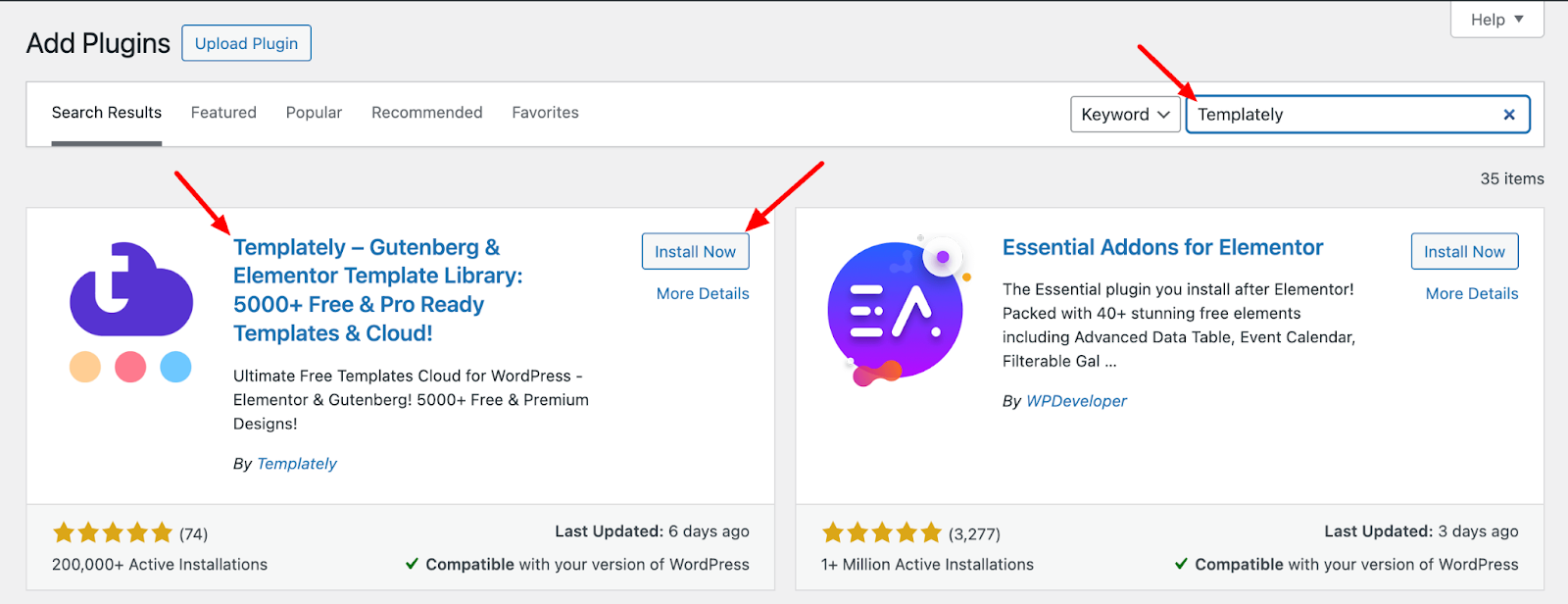Visit the WPDeveloper author link
This screenshot has width=1568, height=604.
pyautogui.click(x=1076, y=401)
